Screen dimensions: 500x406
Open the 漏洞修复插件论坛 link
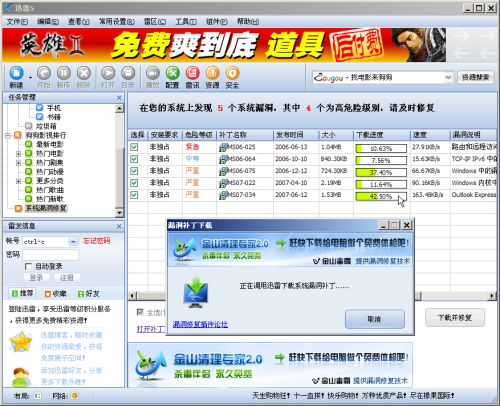(200, 324)
